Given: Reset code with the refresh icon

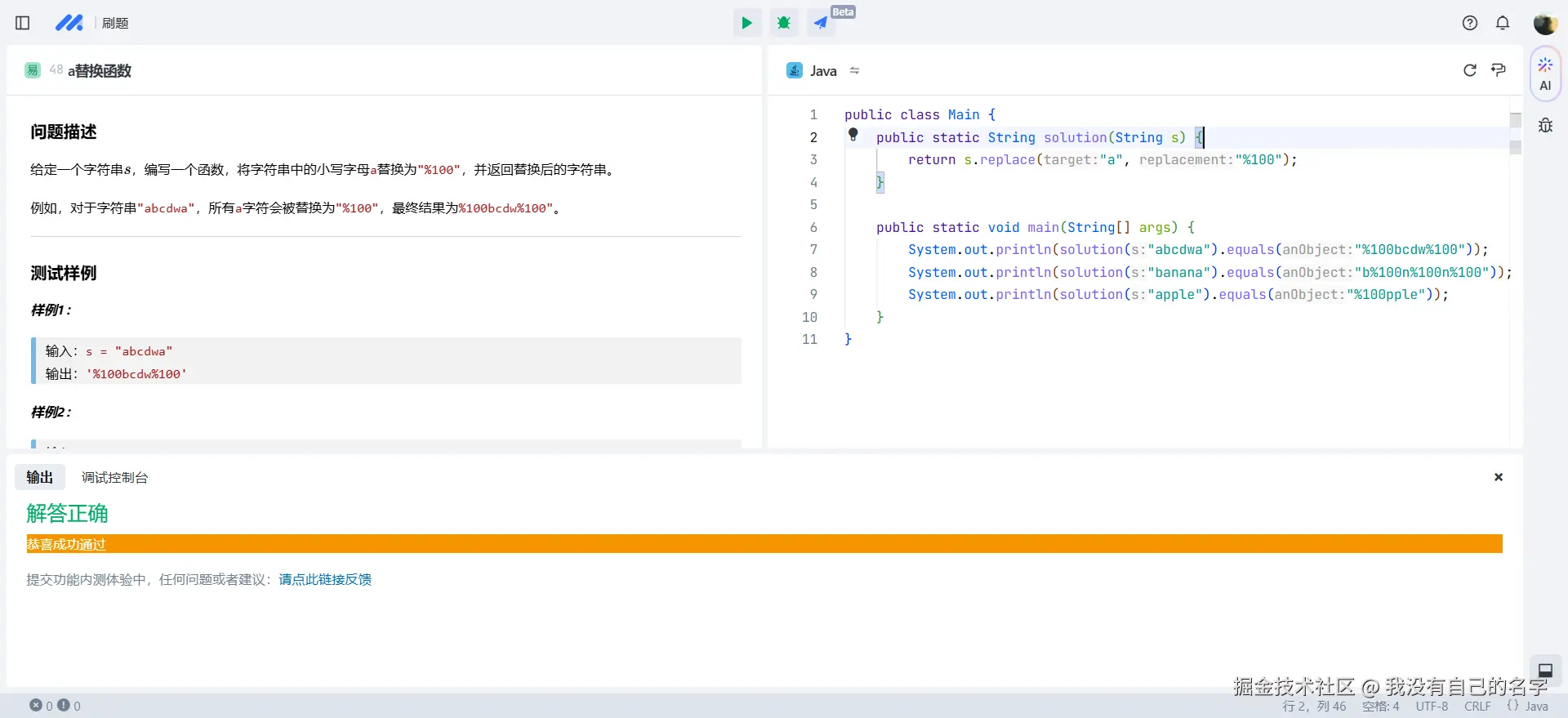Looking at the screenshot, I should tap(1470, 70).
